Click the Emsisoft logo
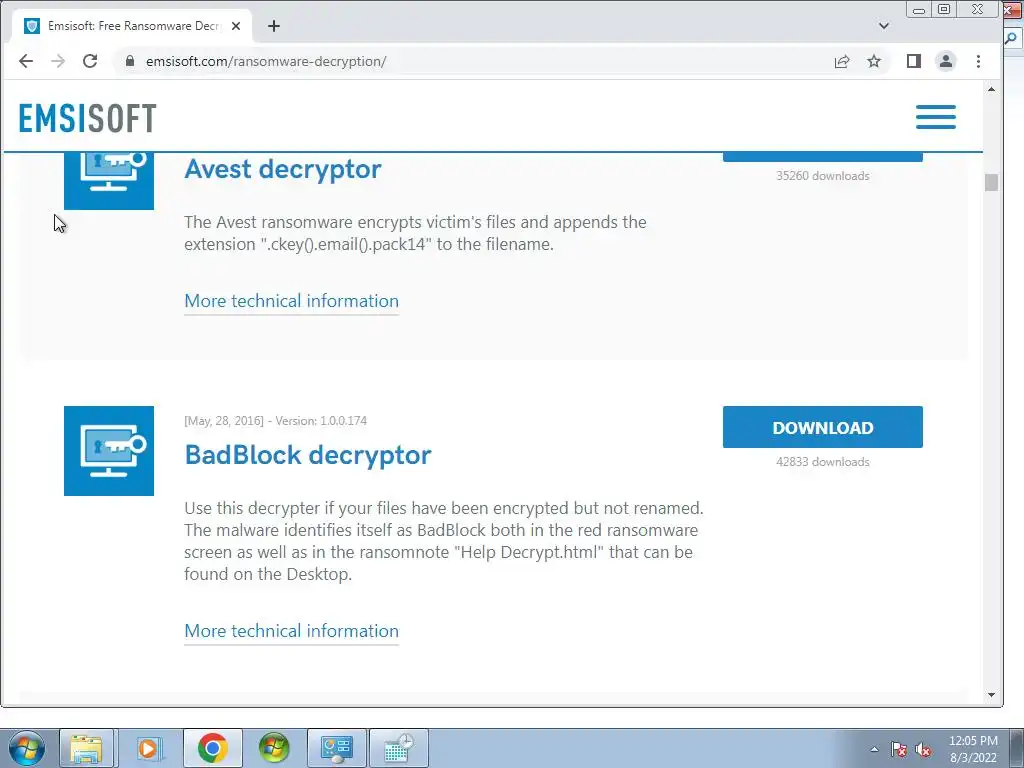 [88, 118]
